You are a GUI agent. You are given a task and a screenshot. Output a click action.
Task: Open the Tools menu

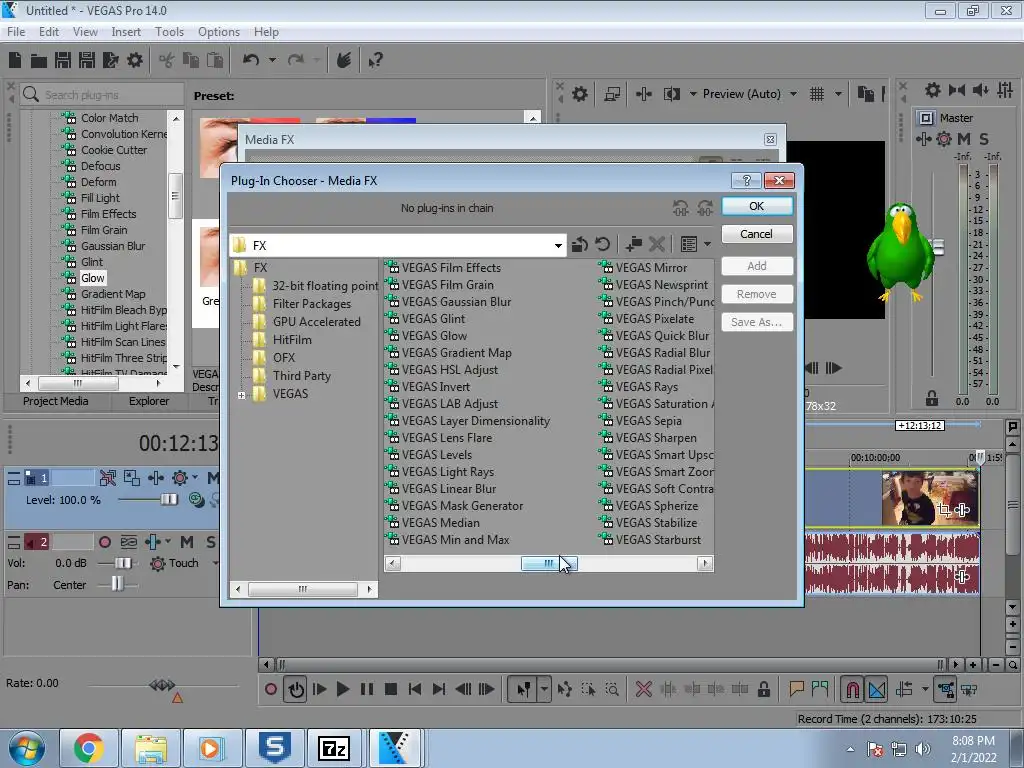pyautogui.click(x=169, y=32)
